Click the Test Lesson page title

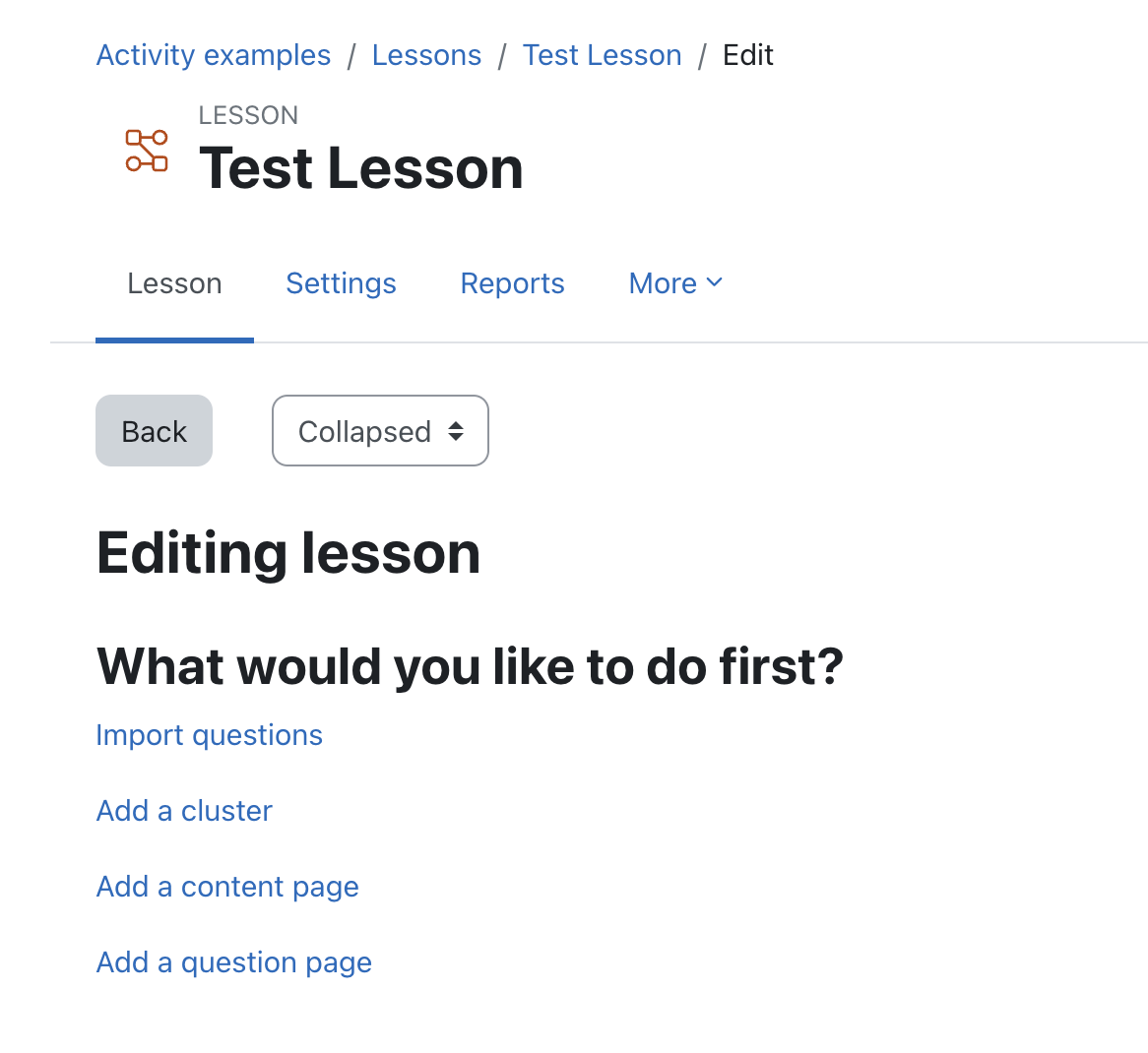[x=361, y=167]
